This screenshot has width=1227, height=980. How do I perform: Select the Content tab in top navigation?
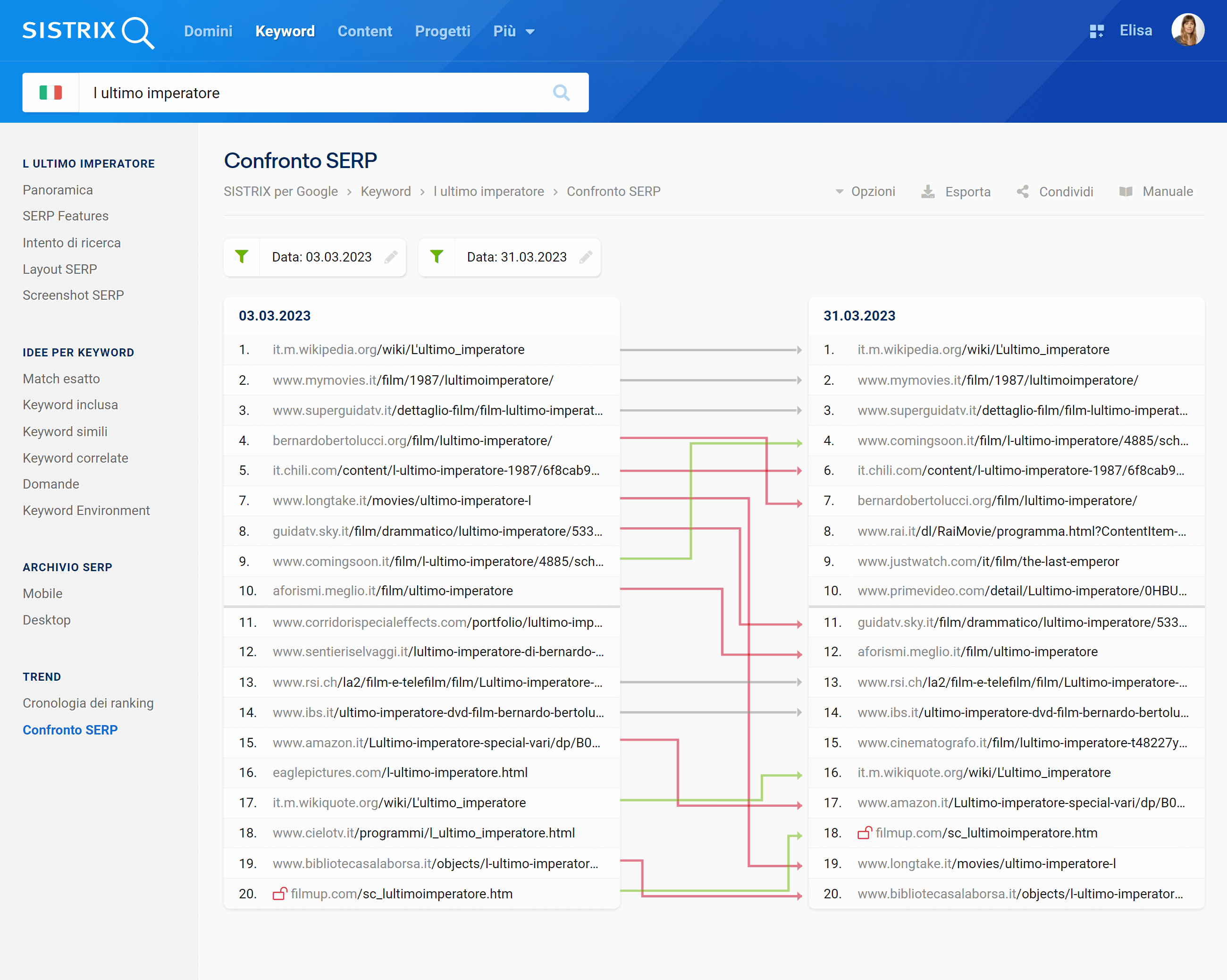(364, 31)
